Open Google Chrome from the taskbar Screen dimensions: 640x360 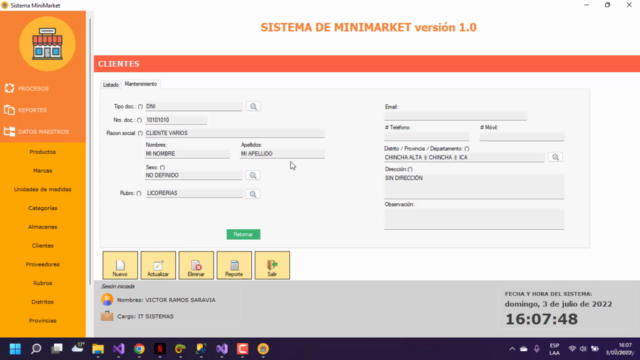click(139, 349)
